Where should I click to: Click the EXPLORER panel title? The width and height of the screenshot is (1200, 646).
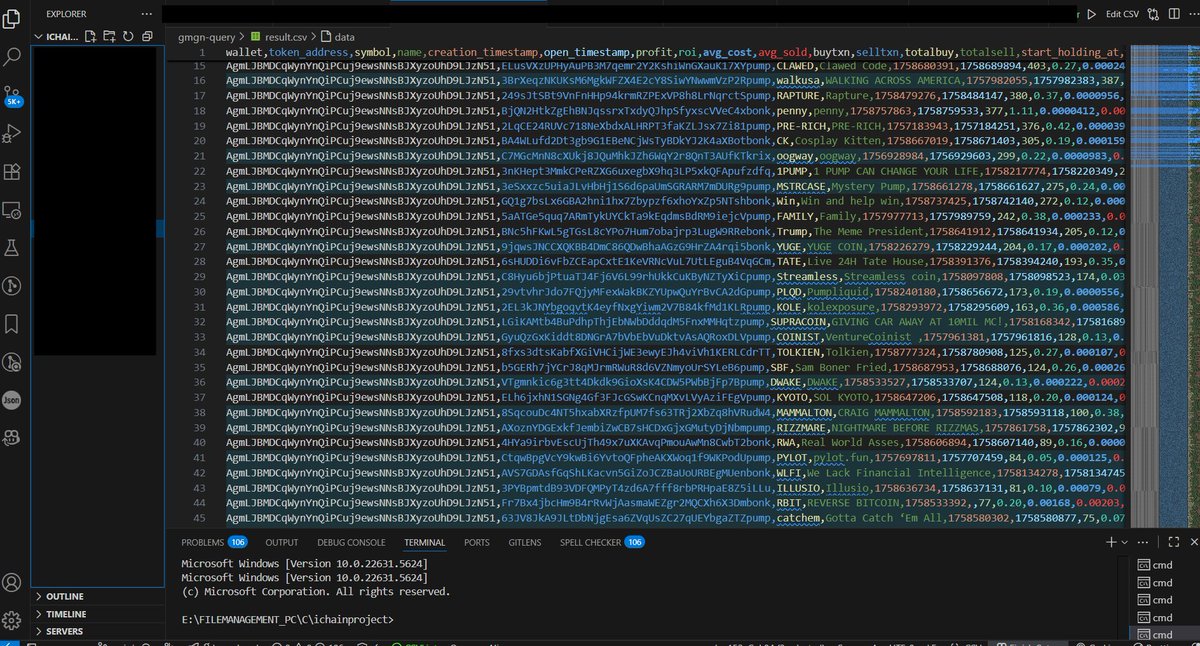click(x=65, y=14)
